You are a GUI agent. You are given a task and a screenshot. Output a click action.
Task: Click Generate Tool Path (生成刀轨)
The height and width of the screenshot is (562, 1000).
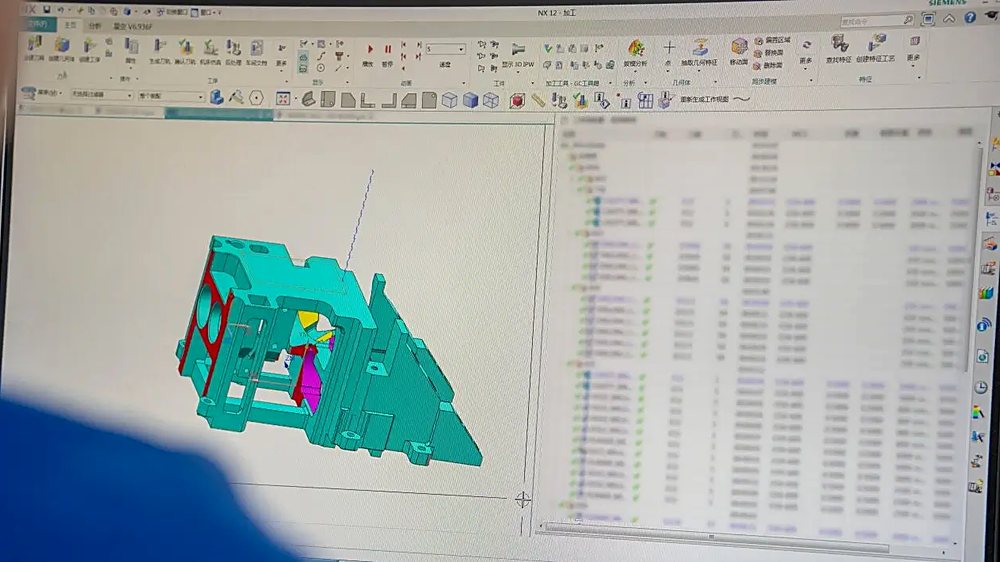click(159, 51)
